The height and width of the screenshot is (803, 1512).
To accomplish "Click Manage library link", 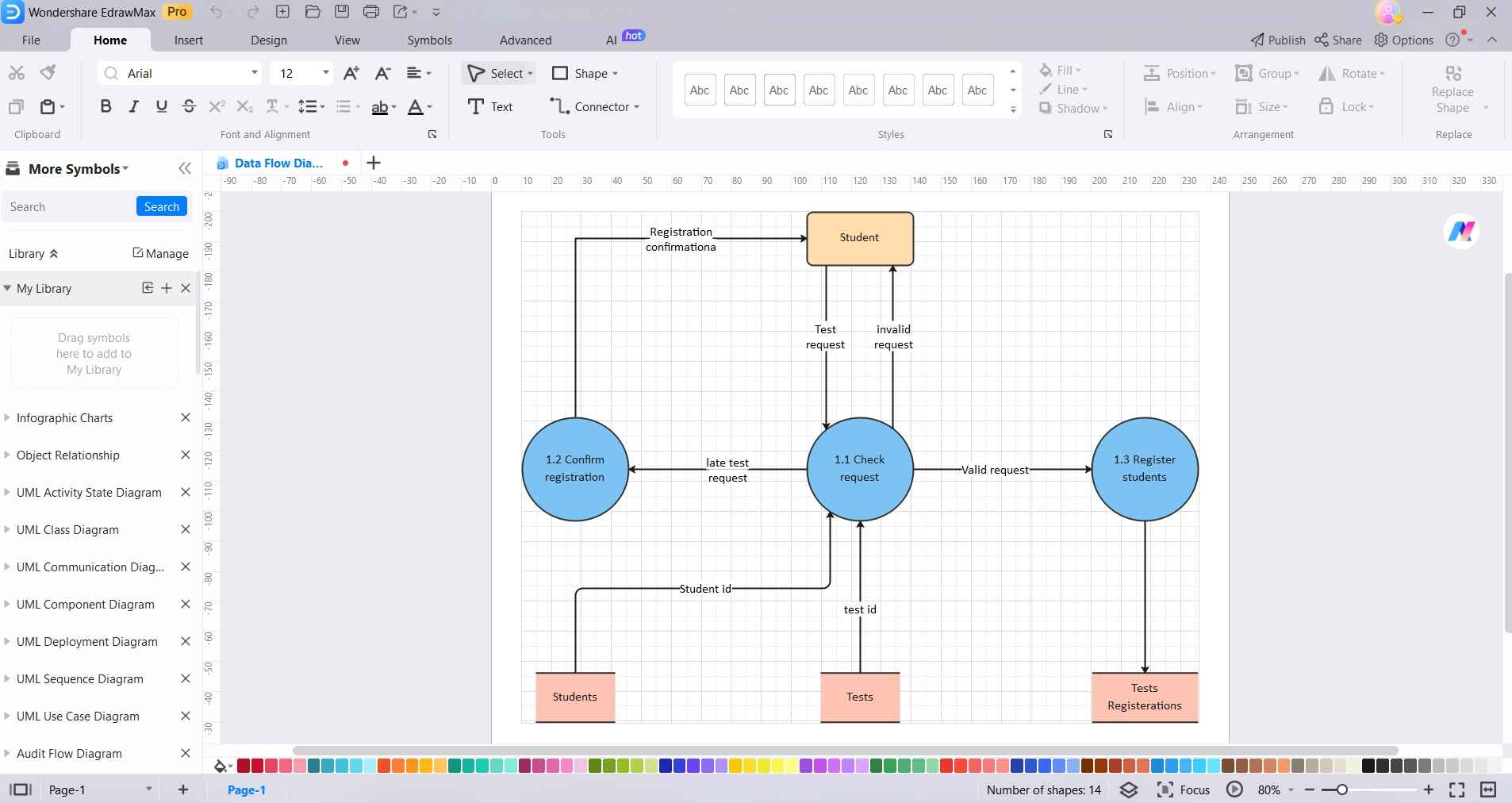I will tap(160, 253).
